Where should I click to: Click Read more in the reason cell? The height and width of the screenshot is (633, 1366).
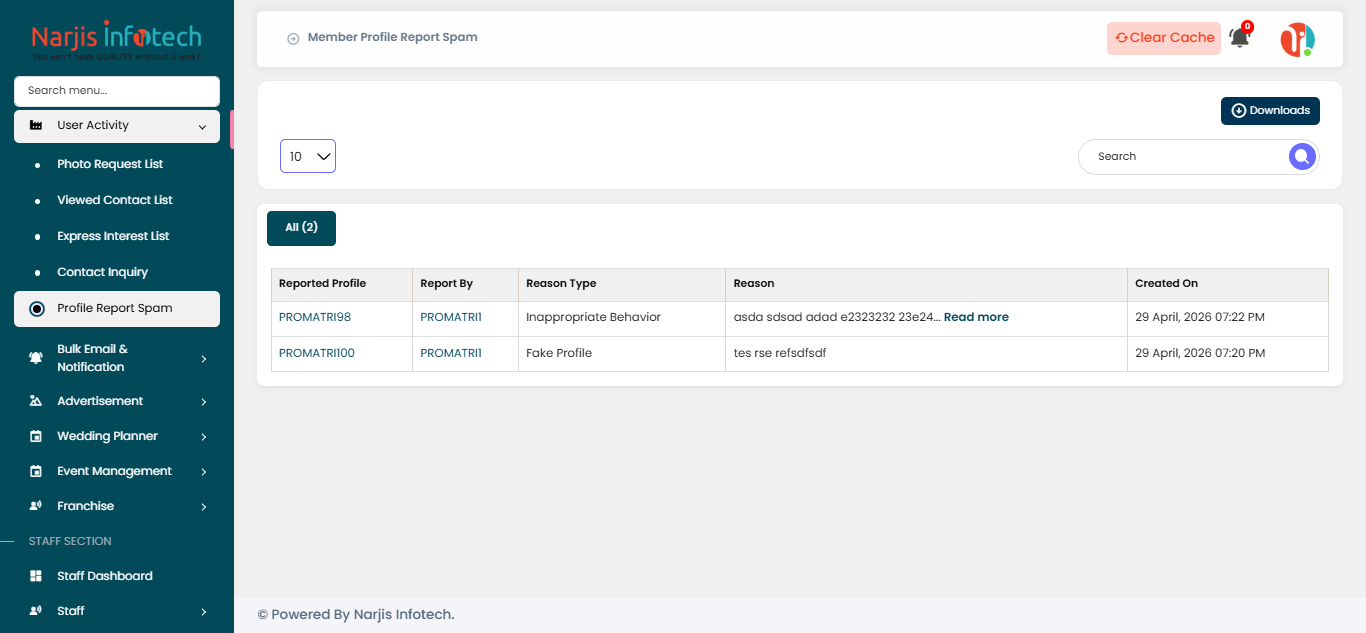tap(976, 317)
